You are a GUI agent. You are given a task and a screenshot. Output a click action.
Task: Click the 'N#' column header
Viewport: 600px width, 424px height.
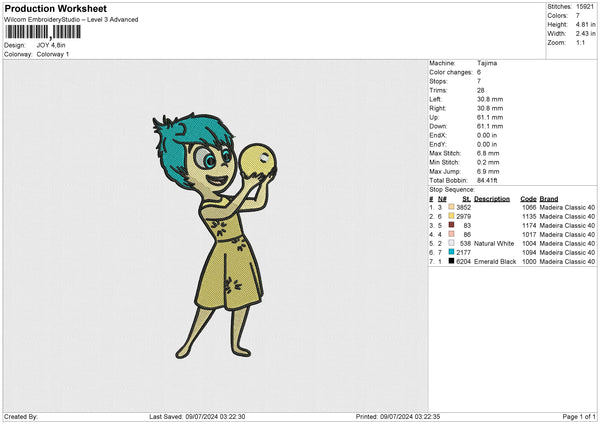click(x=442, y=199)
